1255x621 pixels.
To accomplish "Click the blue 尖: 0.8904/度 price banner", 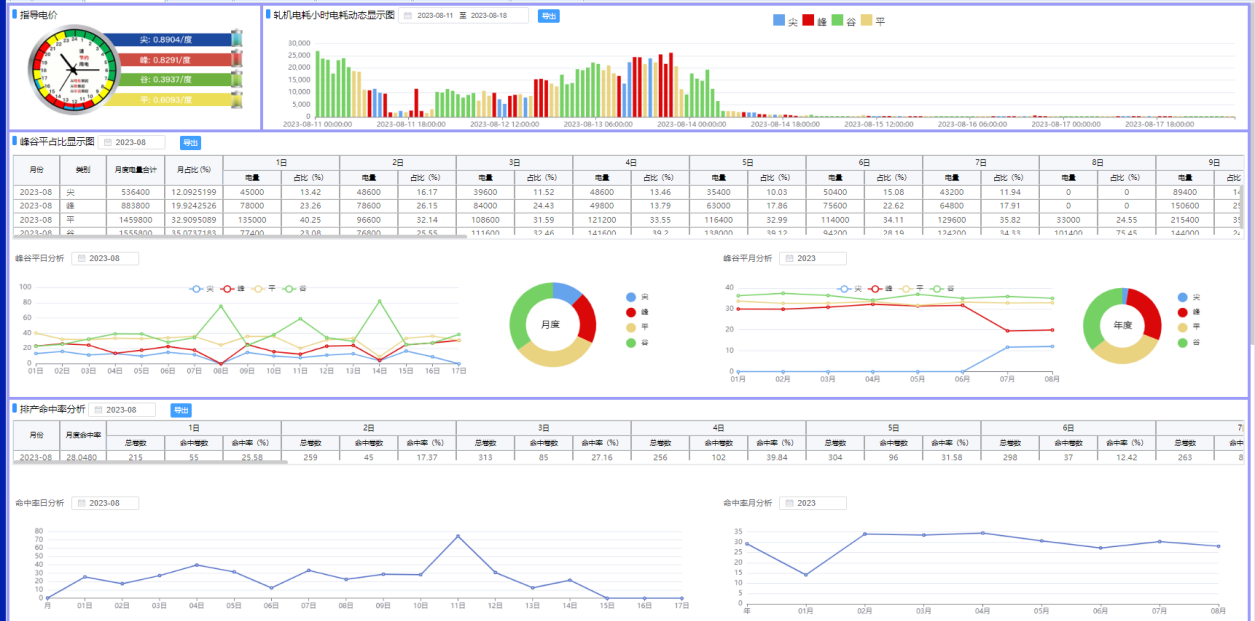I will [169, 40].
